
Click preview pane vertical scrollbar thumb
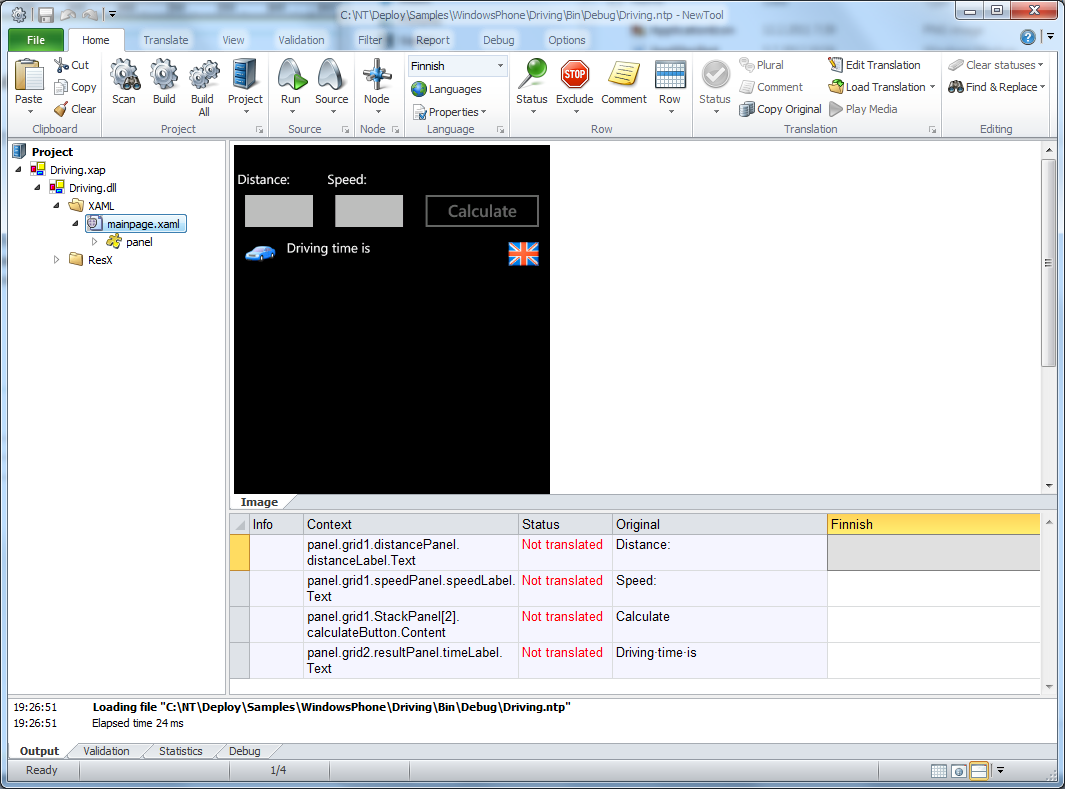coord(1049,263)
